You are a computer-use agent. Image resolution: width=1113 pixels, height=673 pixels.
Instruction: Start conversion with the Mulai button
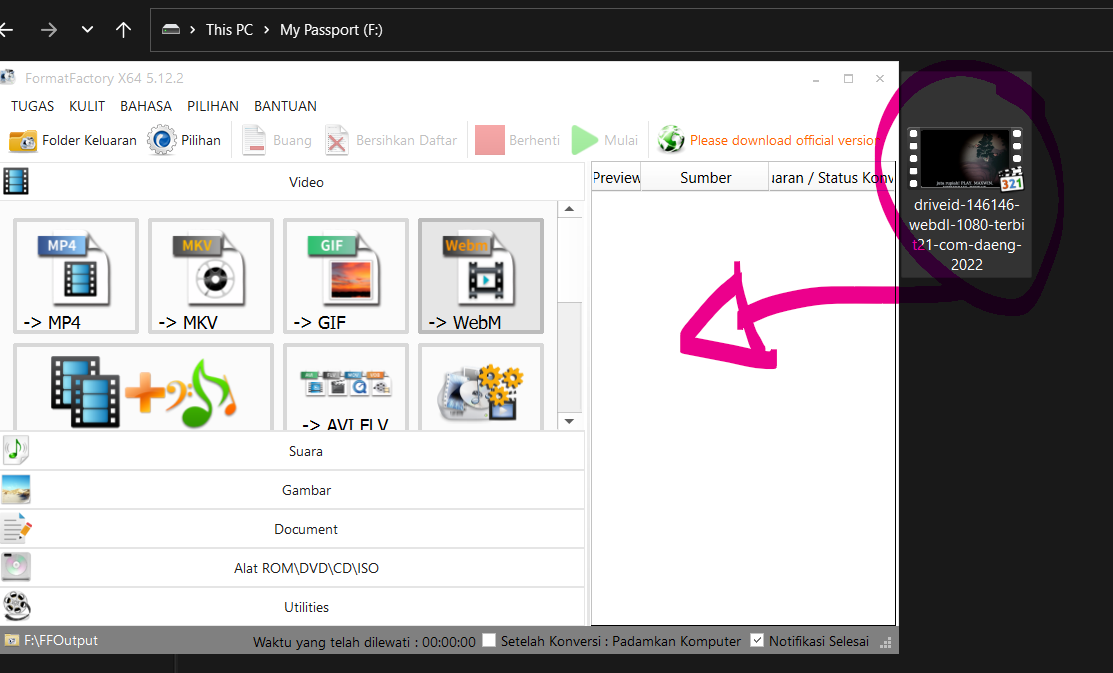pyautogui.click(x=605, y=141)
